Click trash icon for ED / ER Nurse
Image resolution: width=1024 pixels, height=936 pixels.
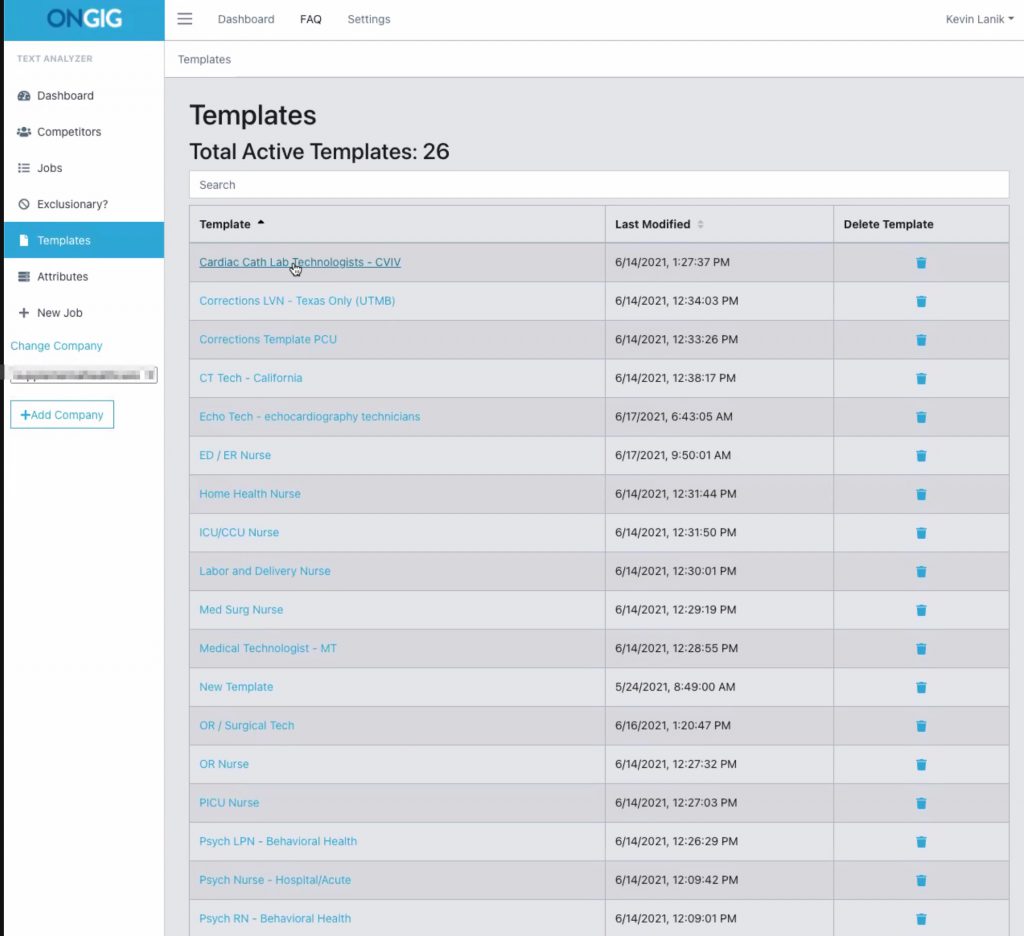(921, 455)
